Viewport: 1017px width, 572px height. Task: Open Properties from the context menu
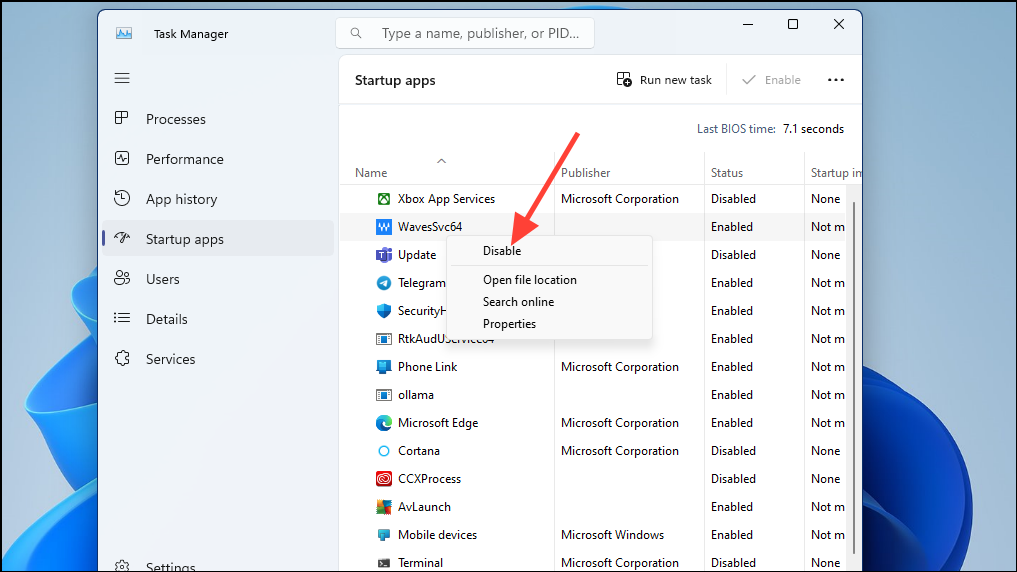coord(509,324)
